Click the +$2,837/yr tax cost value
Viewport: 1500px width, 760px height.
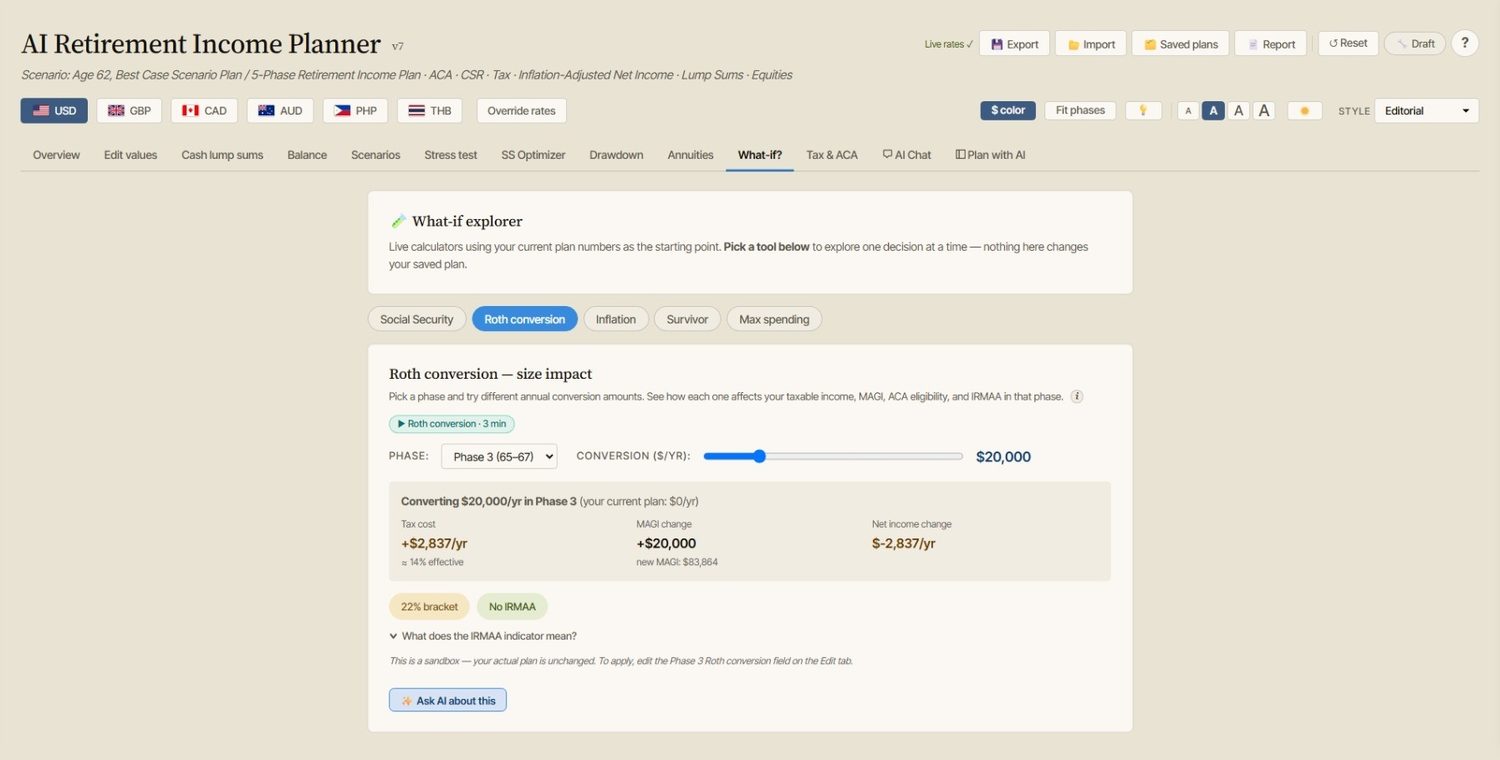[434, 544]
